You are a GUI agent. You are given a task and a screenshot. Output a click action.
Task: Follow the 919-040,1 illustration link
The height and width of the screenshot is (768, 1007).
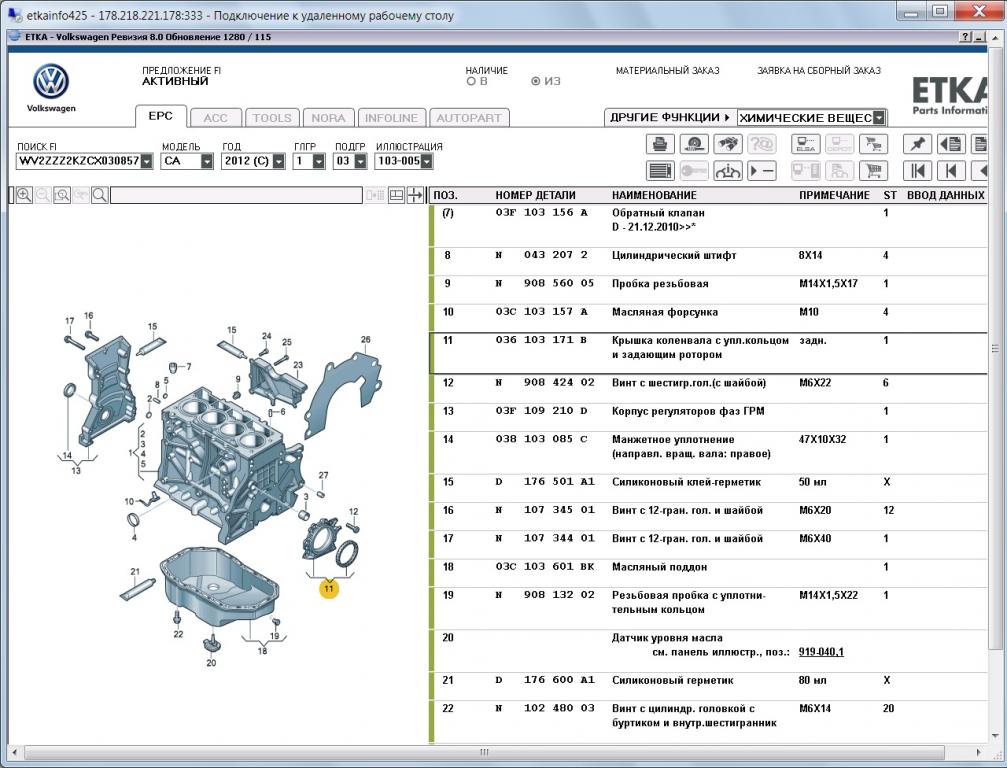coord(821,652)
